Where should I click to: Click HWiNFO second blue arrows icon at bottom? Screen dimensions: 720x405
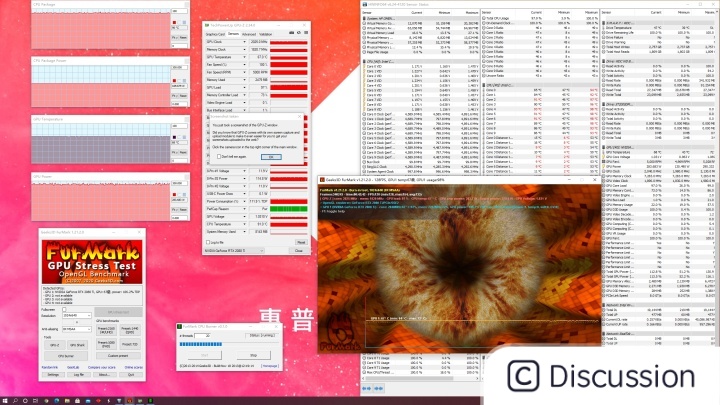pos(378,388)
